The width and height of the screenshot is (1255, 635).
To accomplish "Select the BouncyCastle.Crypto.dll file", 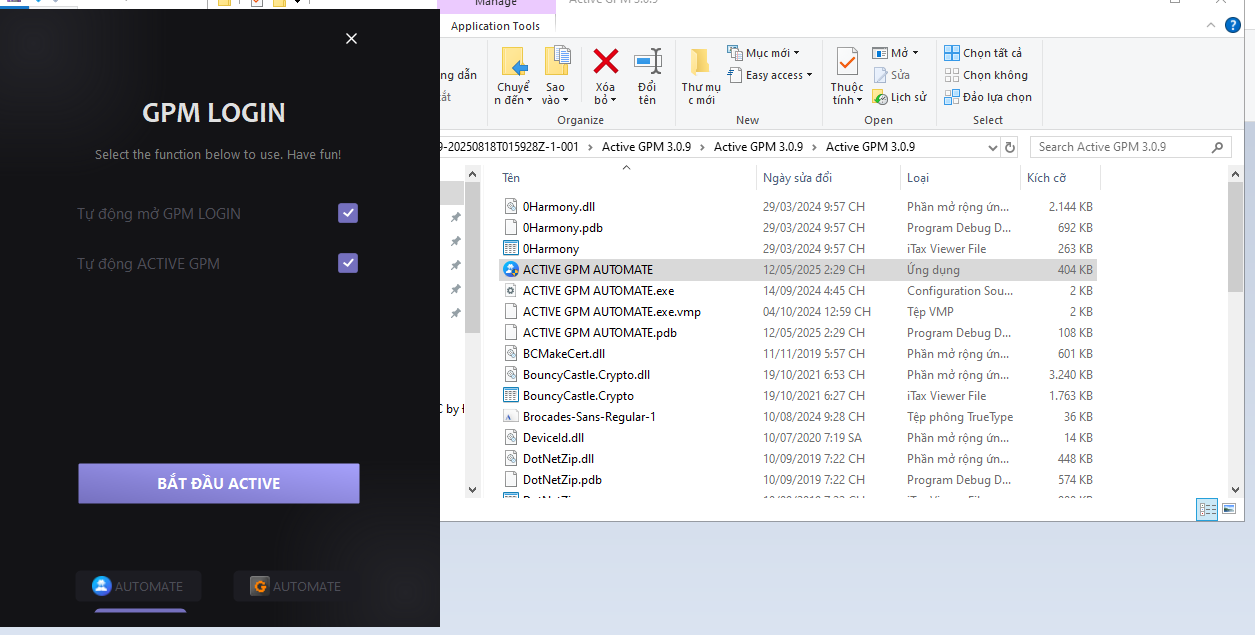I will click(586, 375).
